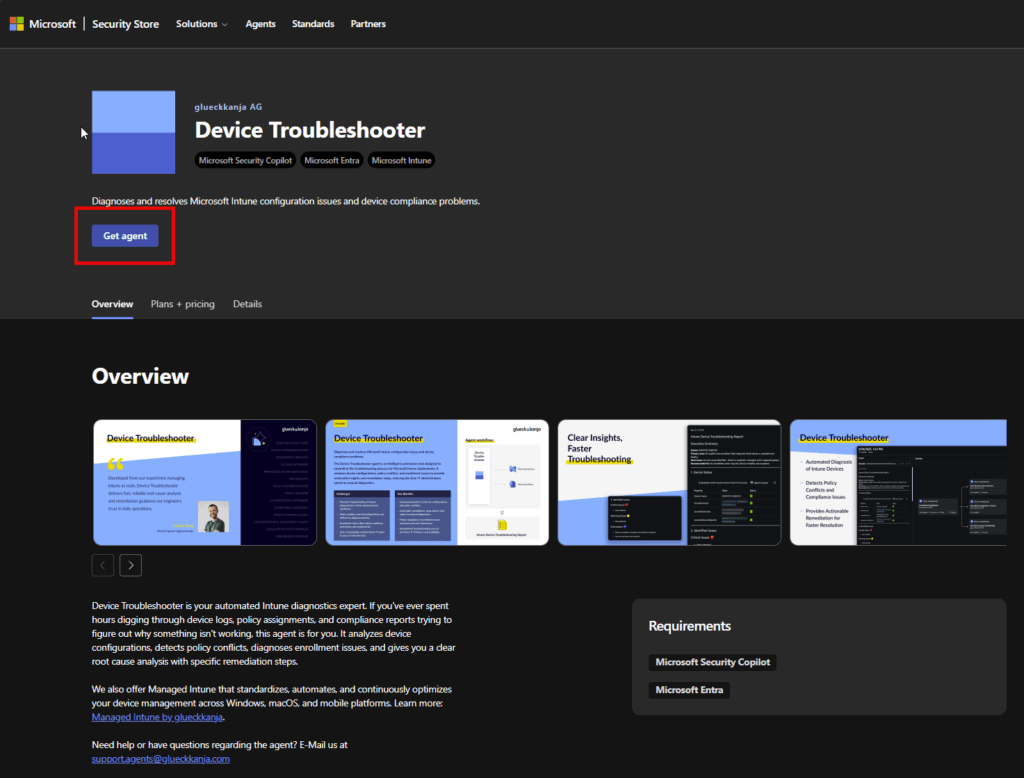This screenshot has width=1024, height=778.
Task: Switch to the Details tab
Action: [247, 304]
